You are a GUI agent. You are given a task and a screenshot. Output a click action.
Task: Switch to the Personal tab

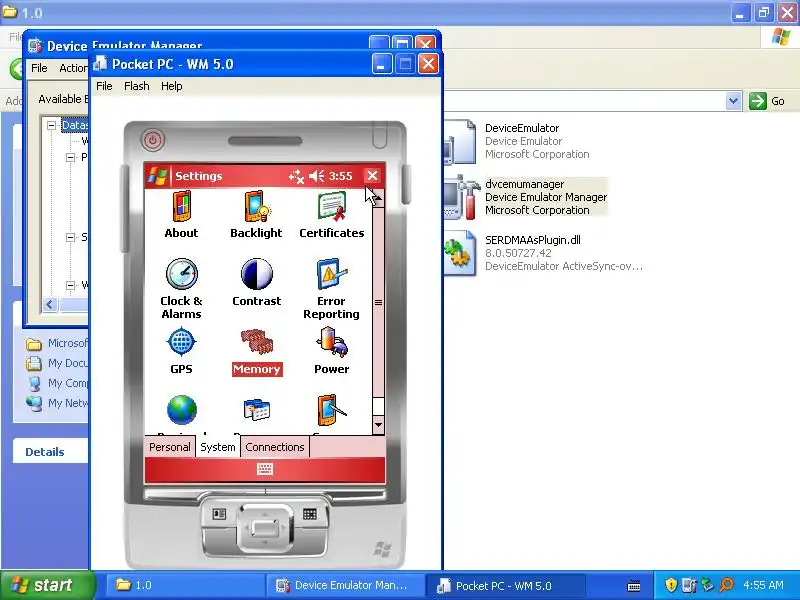(169, 447)
